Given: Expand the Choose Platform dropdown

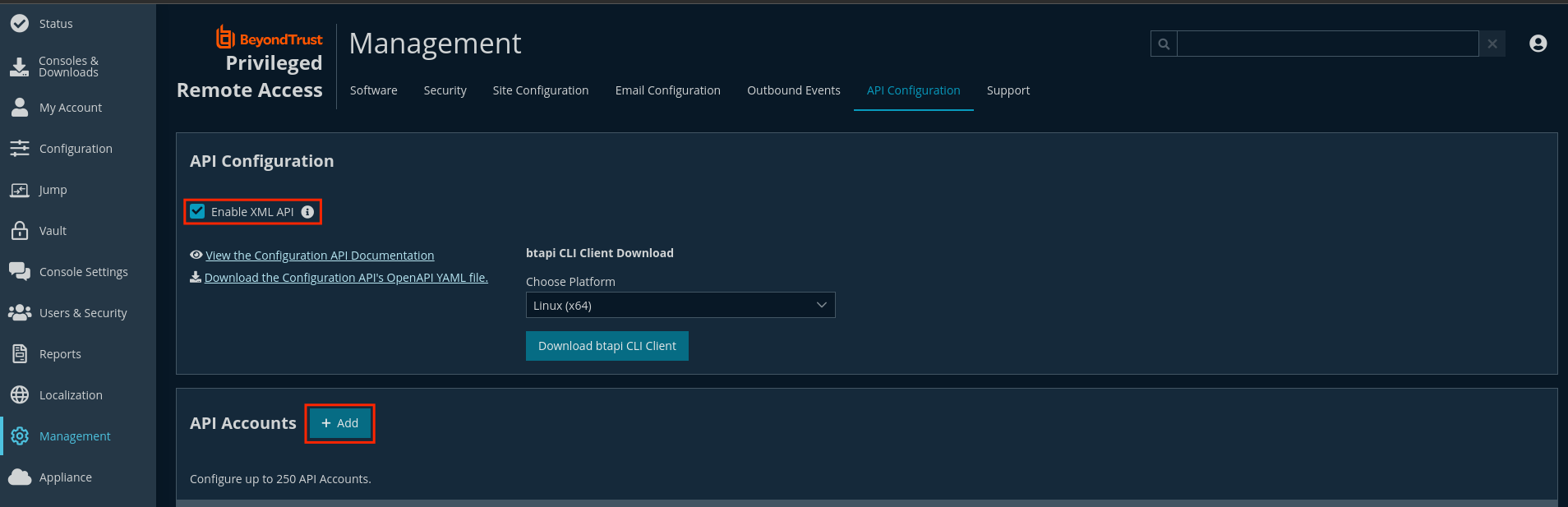Looking at the screenshot, I should click(x=680, y=305).
